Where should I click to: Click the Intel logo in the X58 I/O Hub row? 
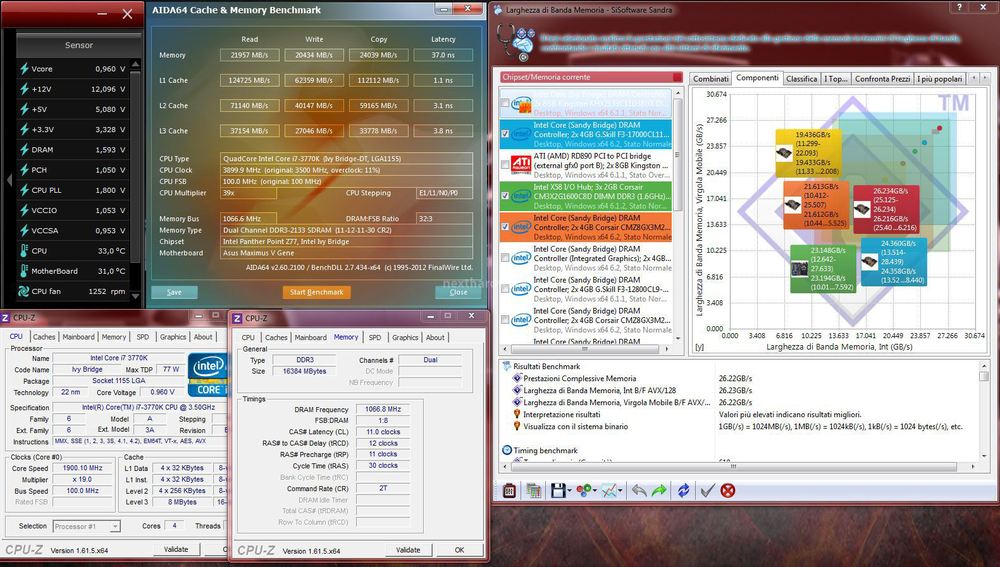click(x=521, y=196)
